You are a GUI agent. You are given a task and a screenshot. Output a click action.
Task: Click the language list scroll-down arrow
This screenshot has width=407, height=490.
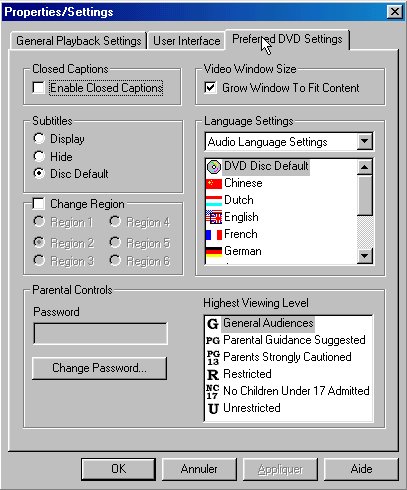364,256
